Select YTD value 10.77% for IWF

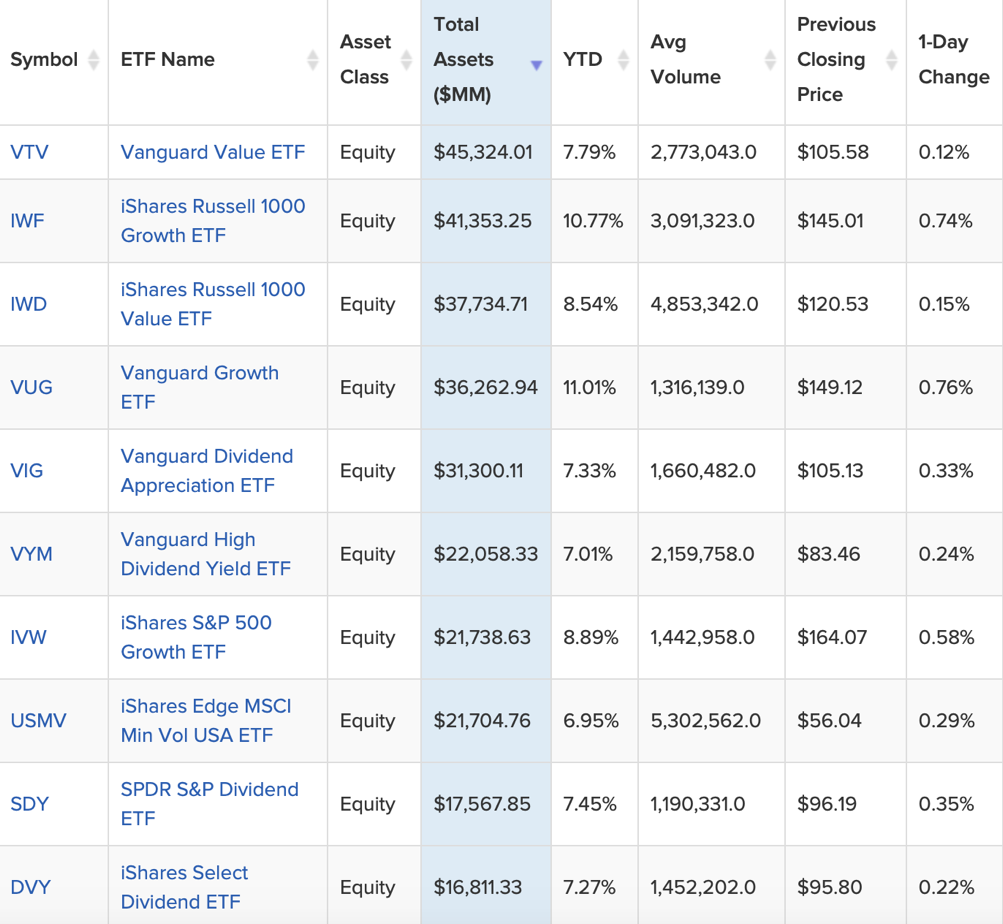(x=593, y=221)
